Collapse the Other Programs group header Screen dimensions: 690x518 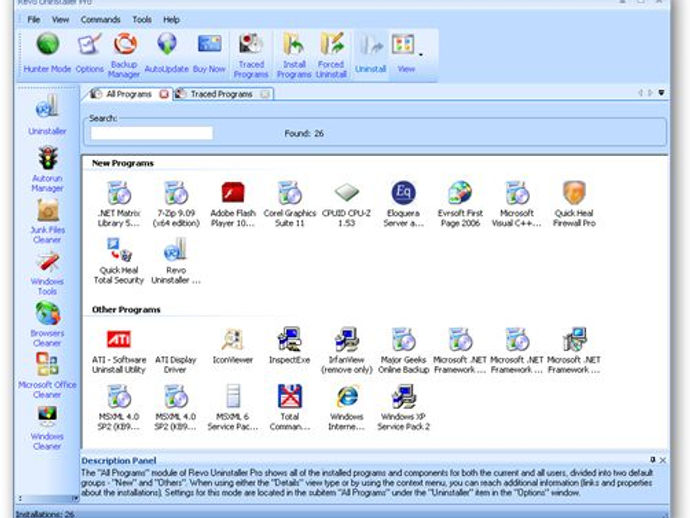(126, 310)
